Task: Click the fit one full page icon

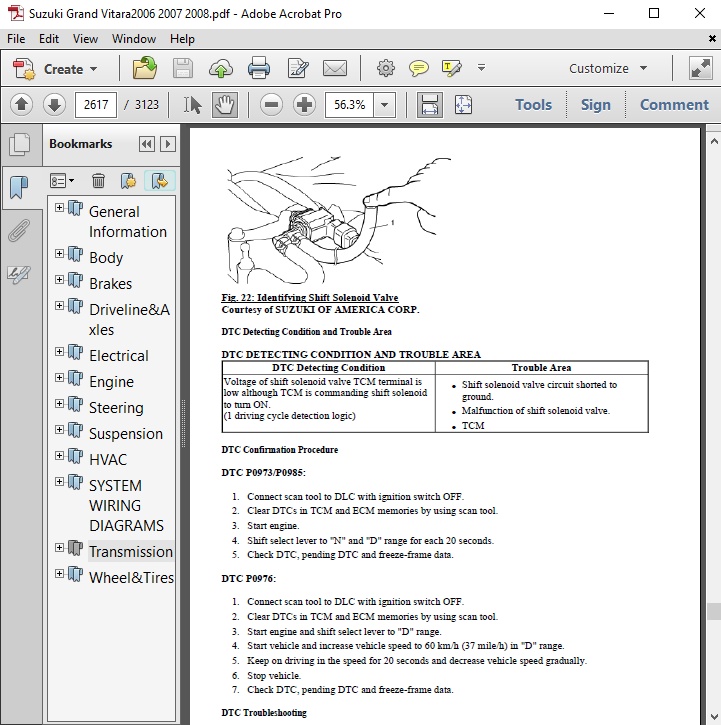Action: pos(463,105)
